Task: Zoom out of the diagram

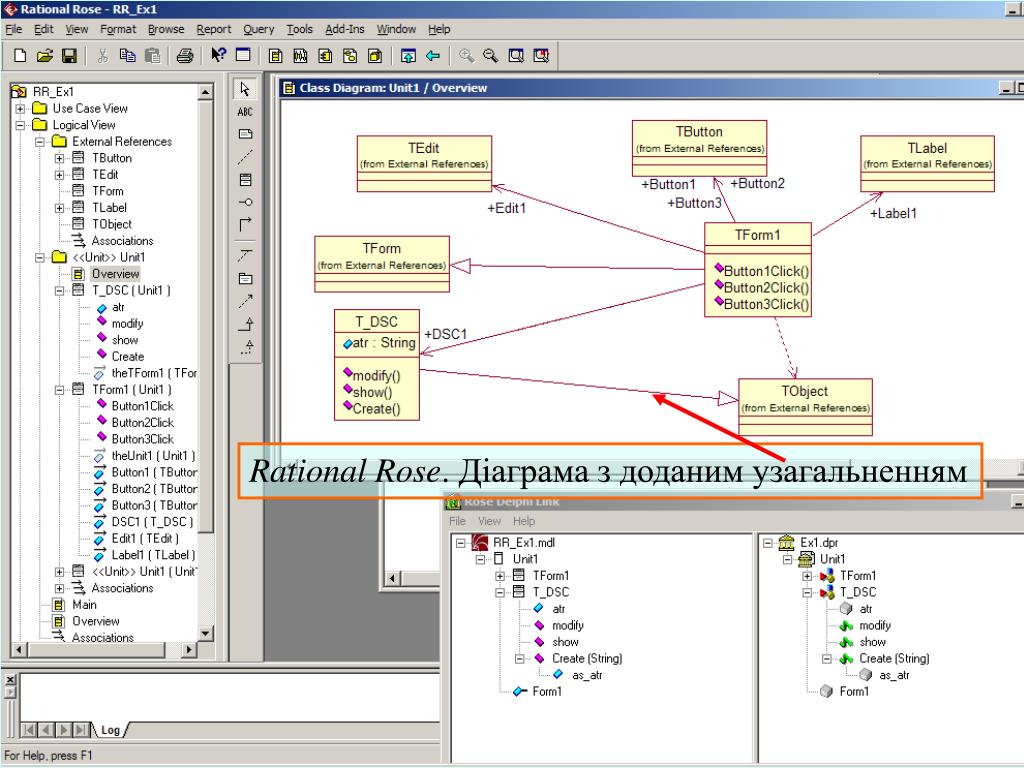Action: click(490, 56)
